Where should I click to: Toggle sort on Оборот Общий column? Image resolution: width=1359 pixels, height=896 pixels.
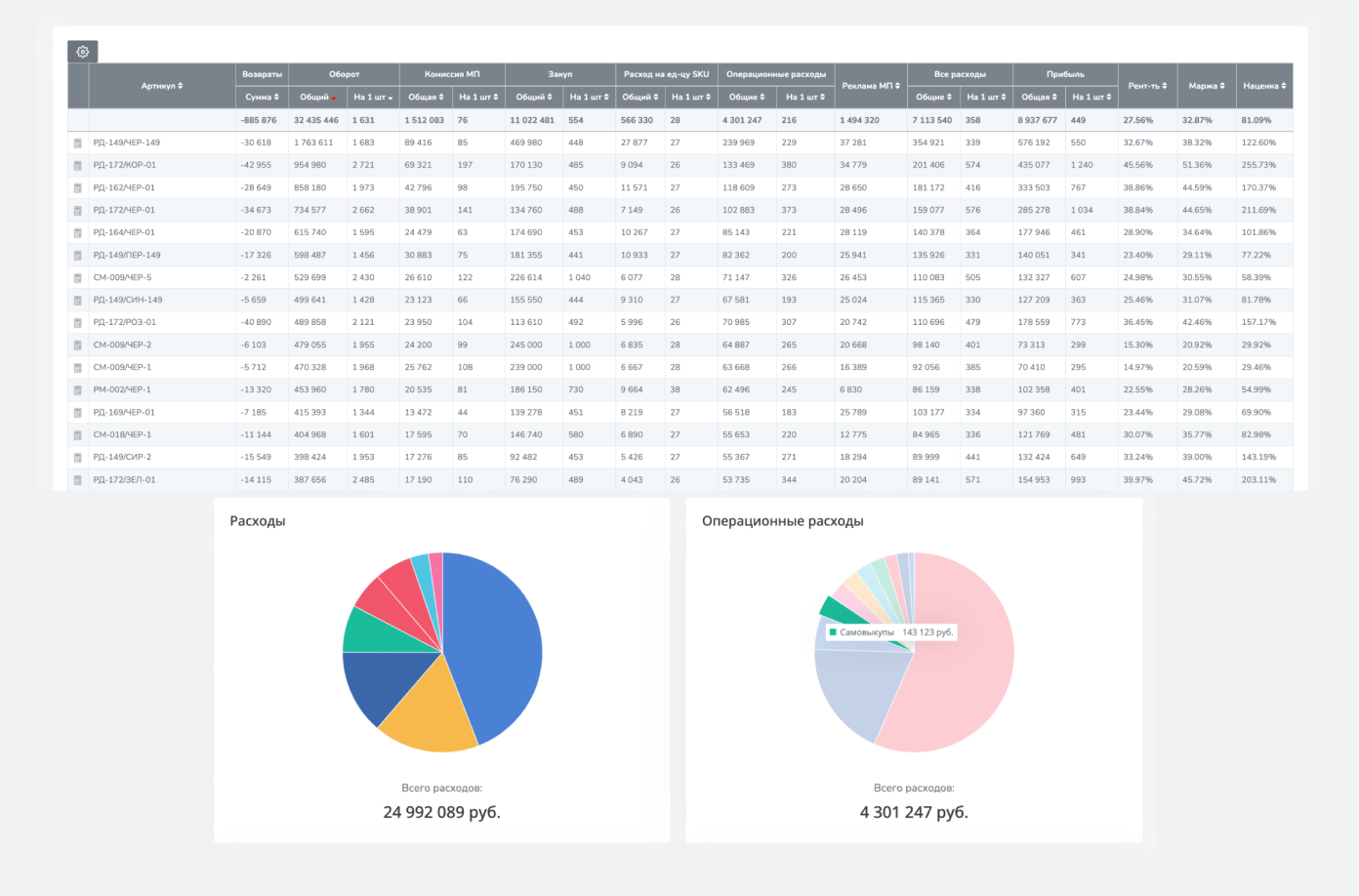(x=317, y=97)
